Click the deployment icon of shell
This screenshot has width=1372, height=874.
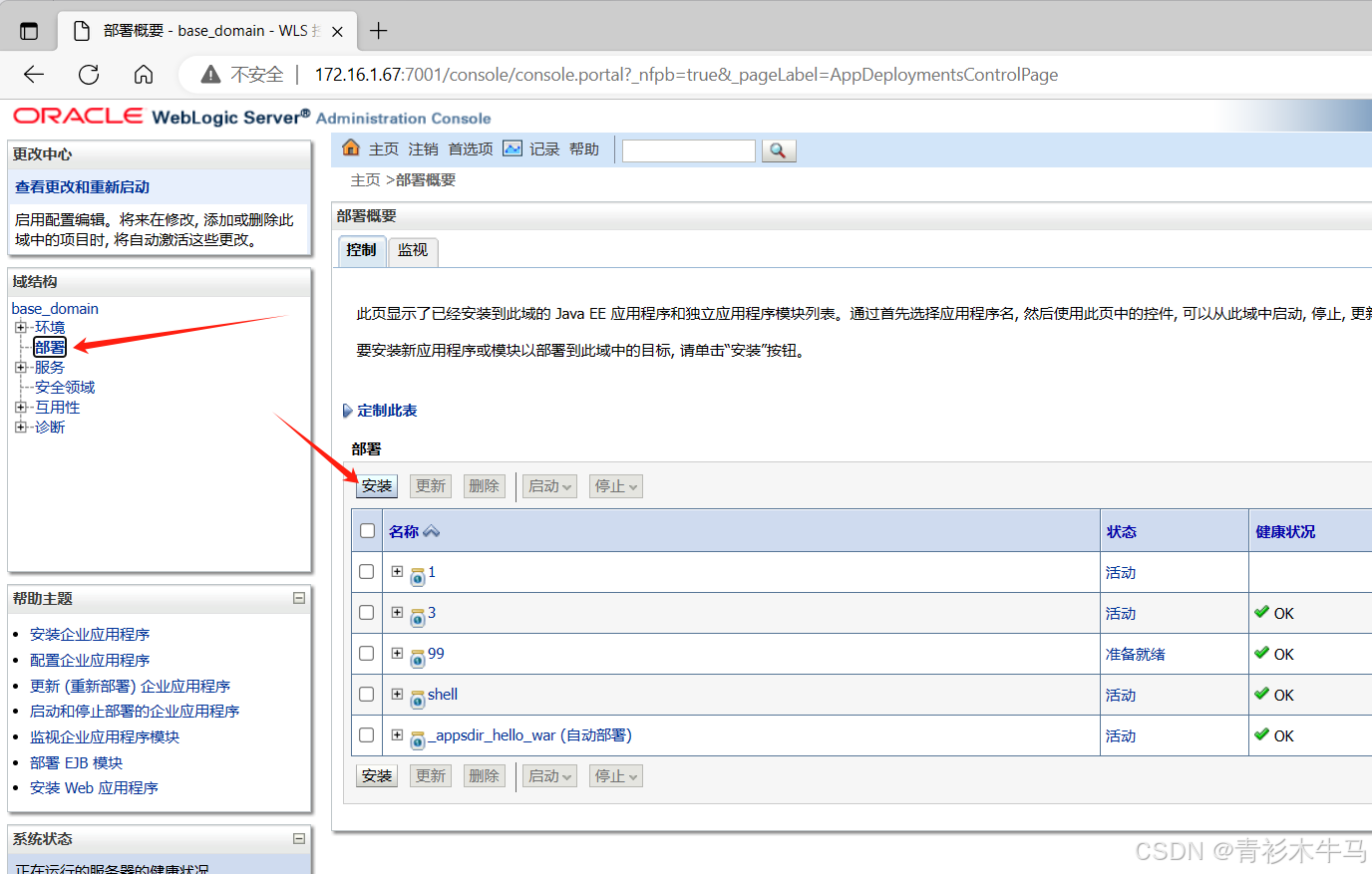coord(418,699)
